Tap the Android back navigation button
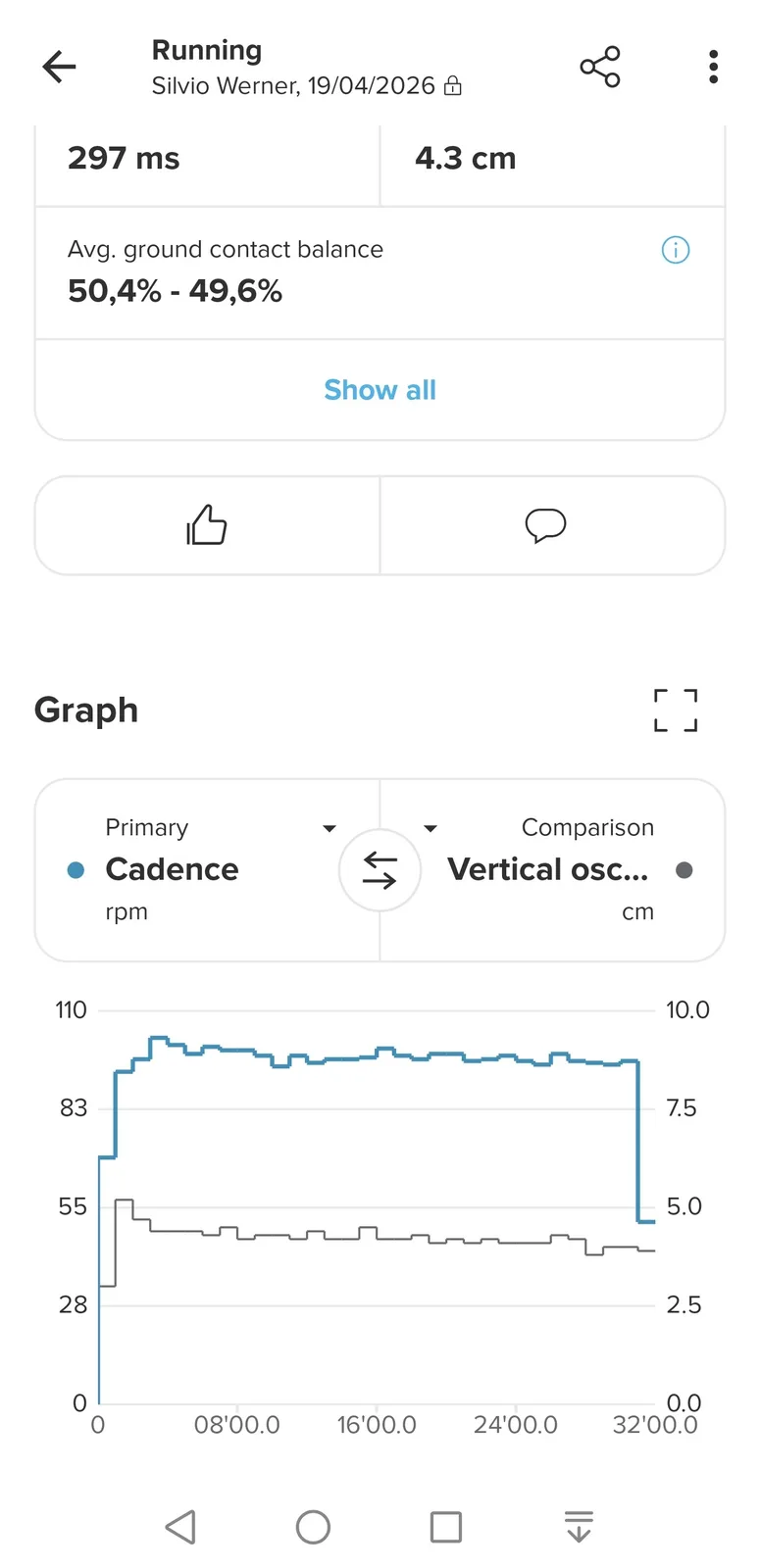The width and height of the screenshot is (760, 1568). click(180, 1527)
